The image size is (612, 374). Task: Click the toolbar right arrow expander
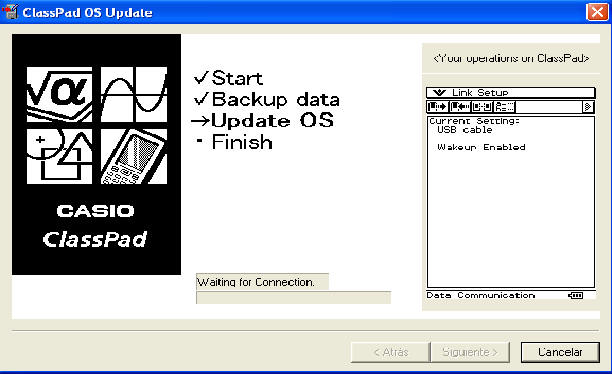point(588,107)
